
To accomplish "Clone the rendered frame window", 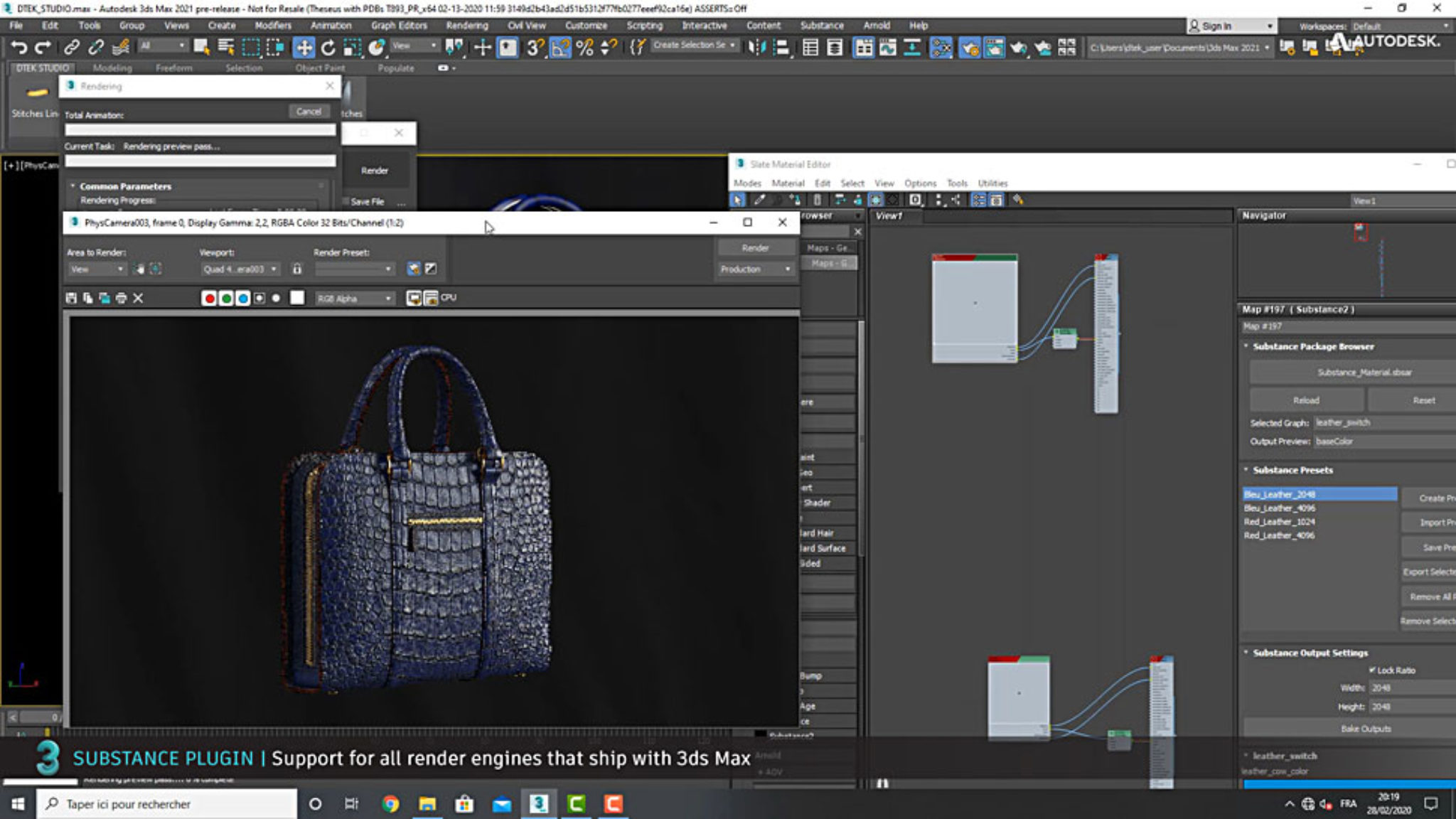I will 105,298.
